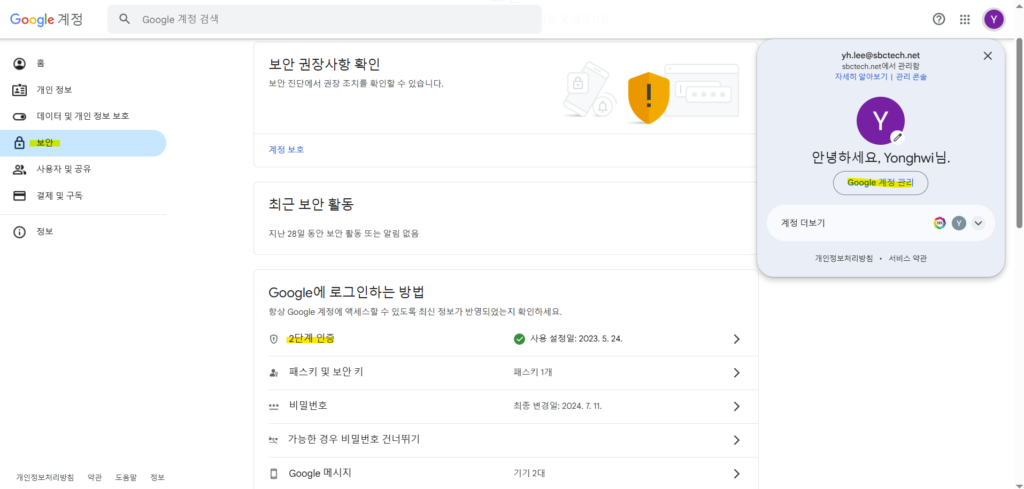The image size is (1024, 489).
Task: Expand the 비밀번호 row chevron
Action: pos(736,406)
